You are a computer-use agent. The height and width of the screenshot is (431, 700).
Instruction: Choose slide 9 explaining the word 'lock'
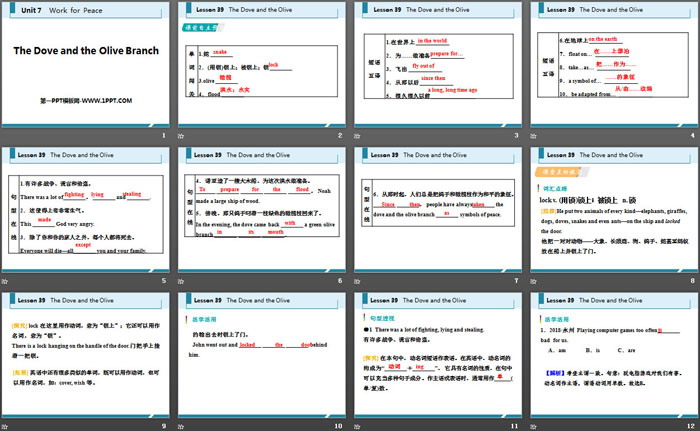tap(87, 358)
